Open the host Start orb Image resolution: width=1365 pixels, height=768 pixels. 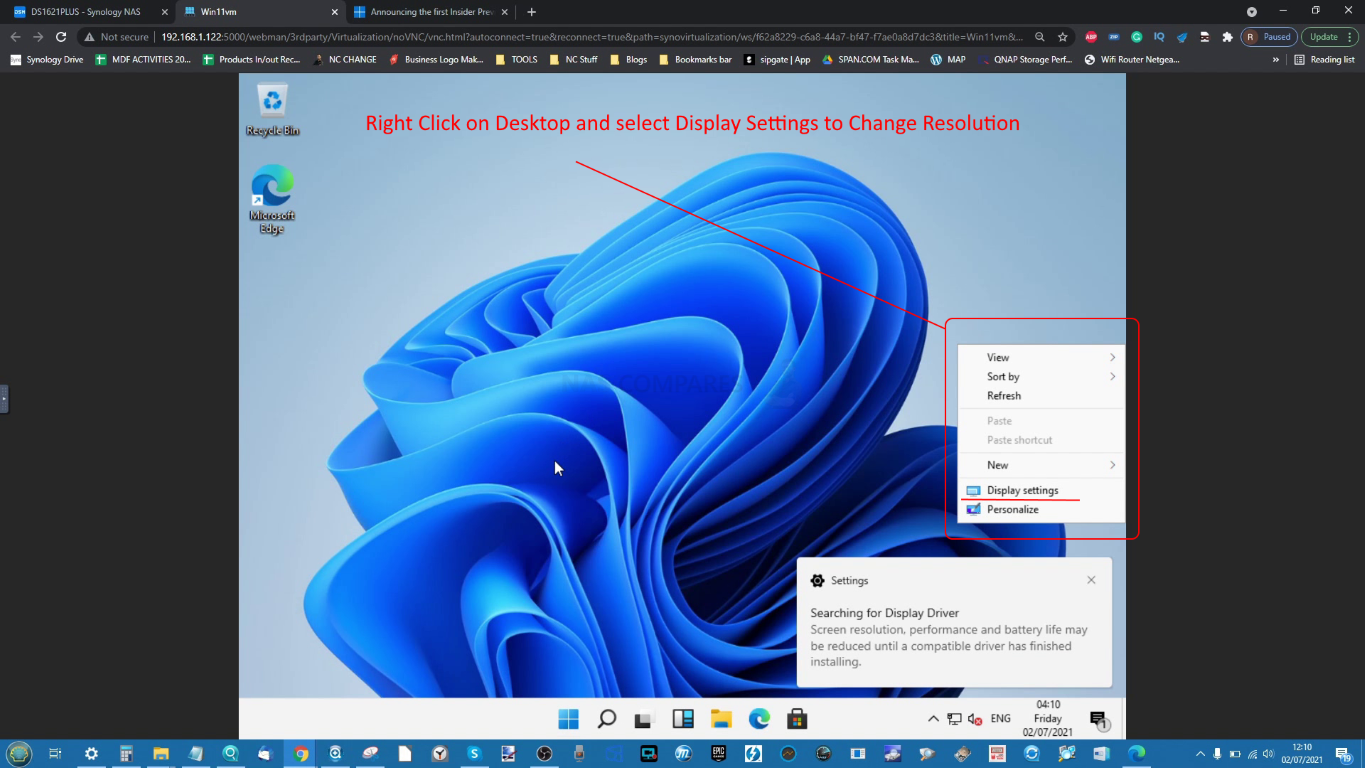[x=19, y=753]
